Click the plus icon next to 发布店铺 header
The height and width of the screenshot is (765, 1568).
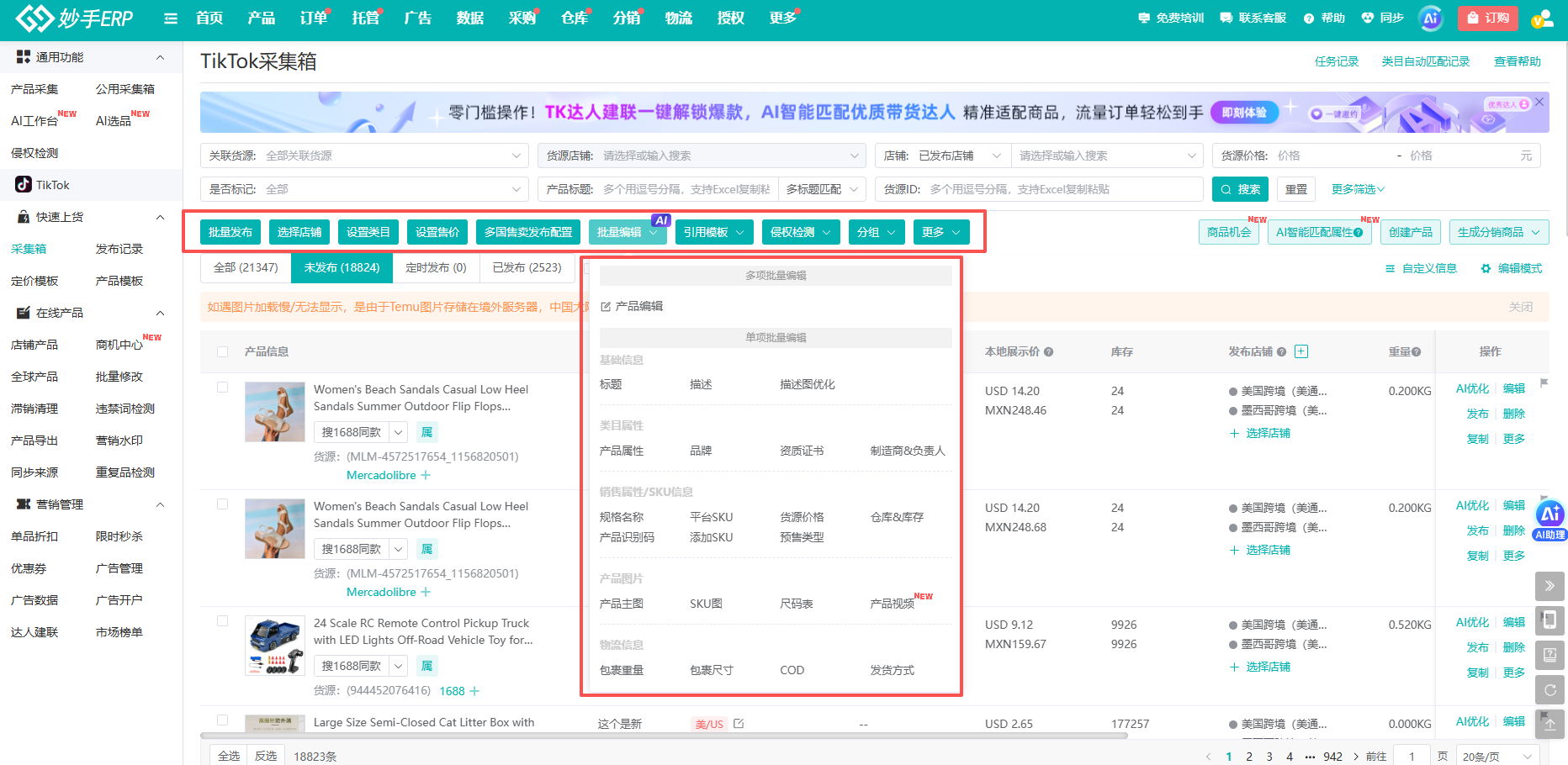pyautogui.click(x=1301, y=351)
